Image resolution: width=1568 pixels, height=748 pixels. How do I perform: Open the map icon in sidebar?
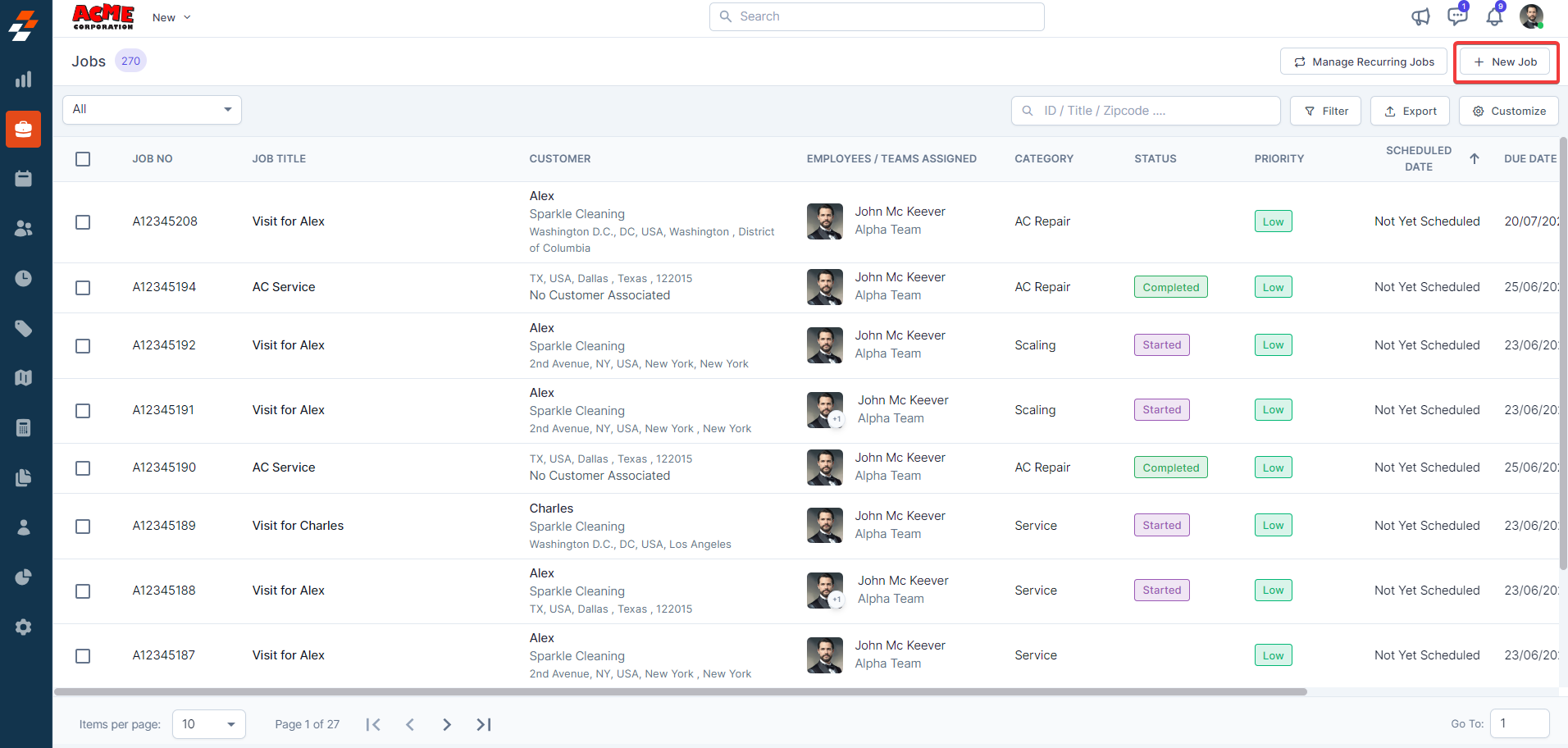[24, 378]
